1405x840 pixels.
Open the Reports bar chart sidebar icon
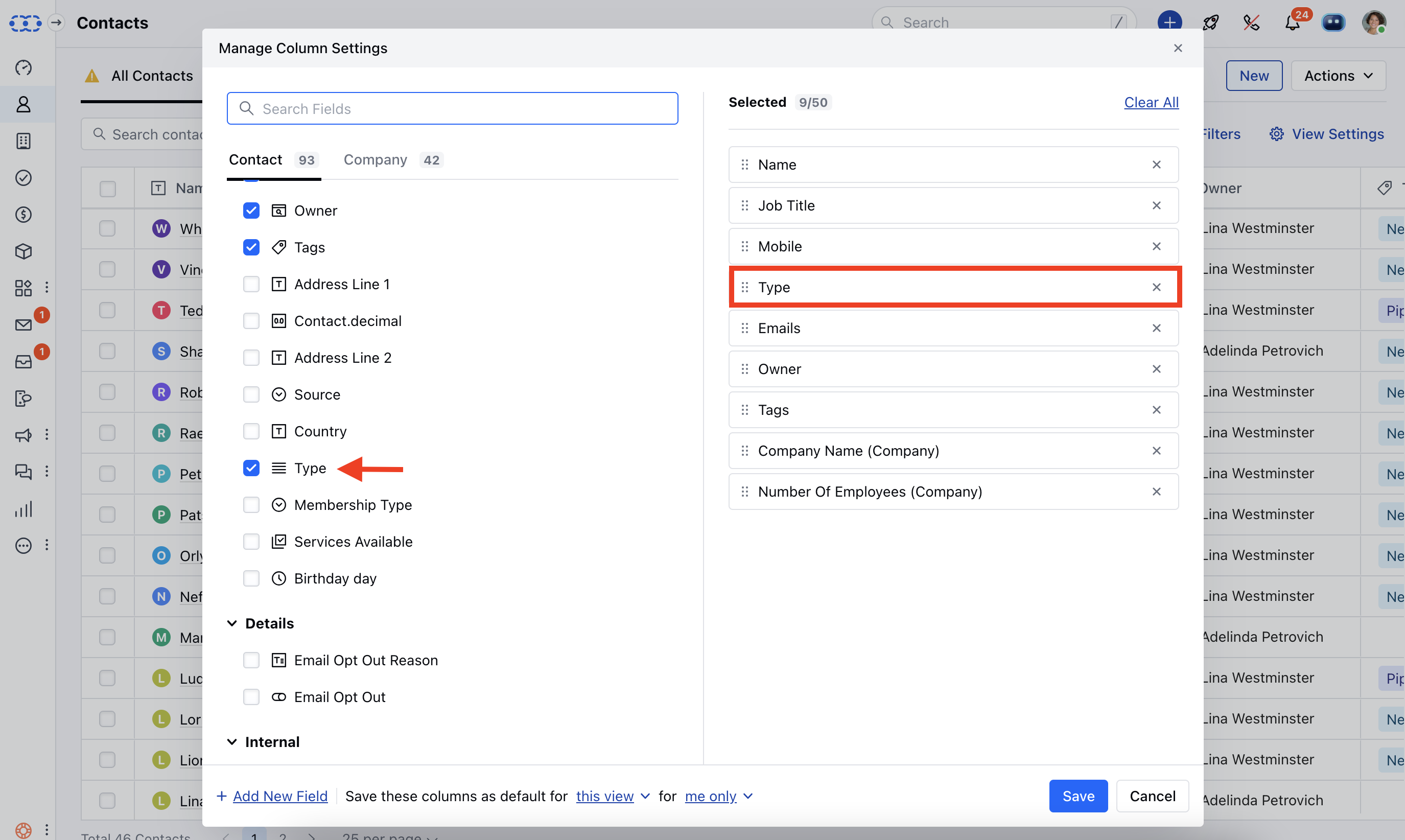(x=23, y=509)
